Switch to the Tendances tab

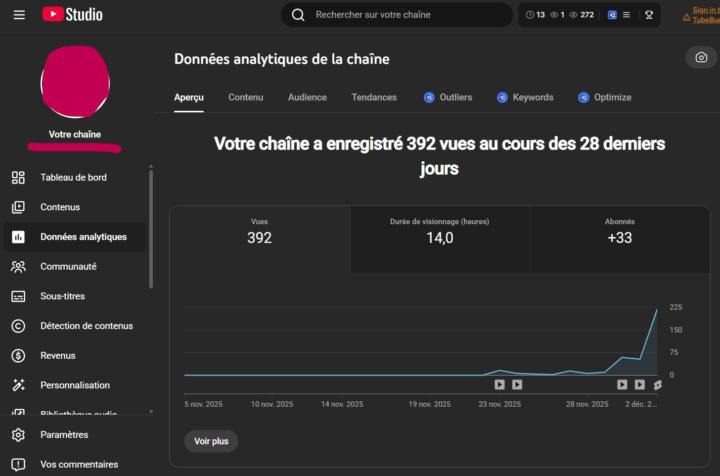[374, 97]
